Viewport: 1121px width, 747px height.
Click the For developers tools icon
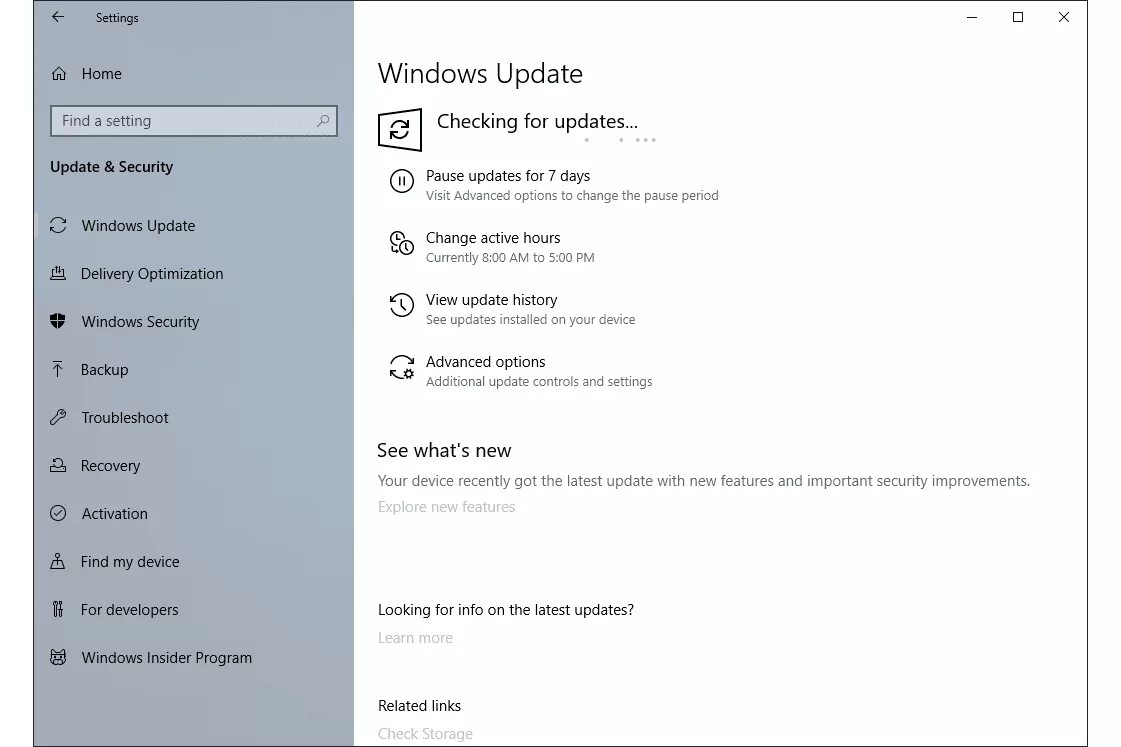[58, 609]
